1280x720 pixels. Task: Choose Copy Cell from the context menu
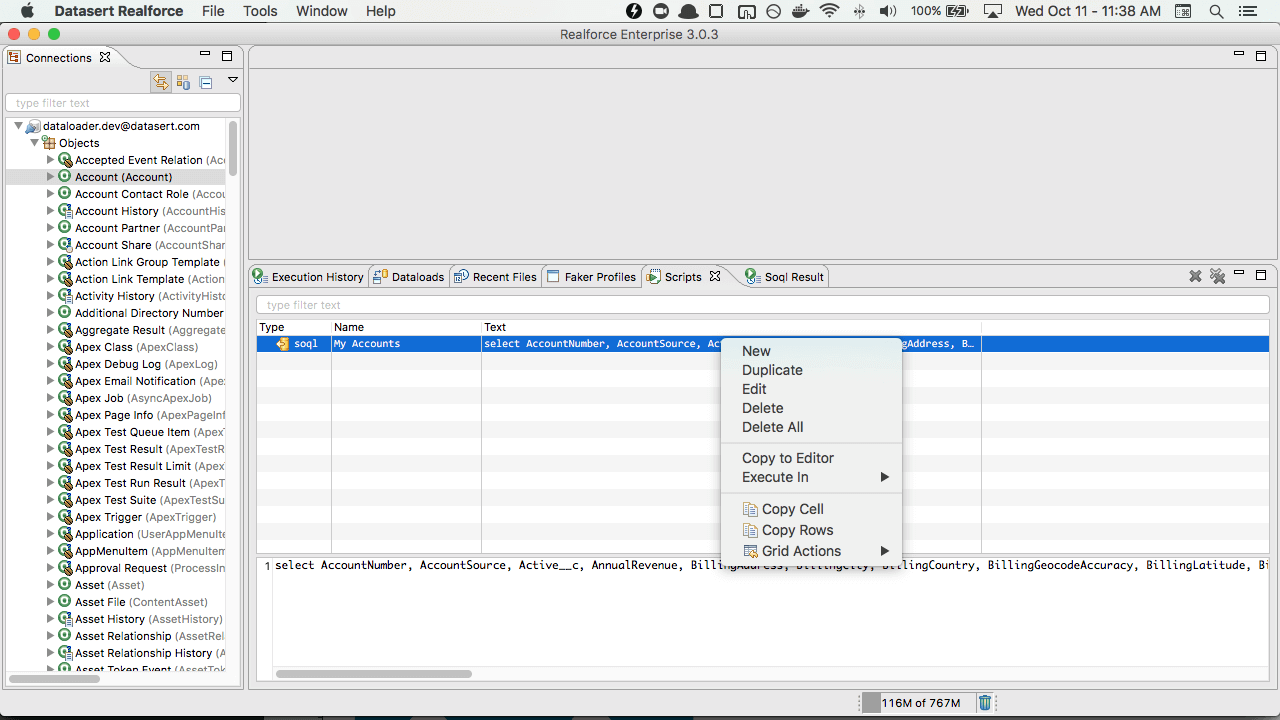811,509
